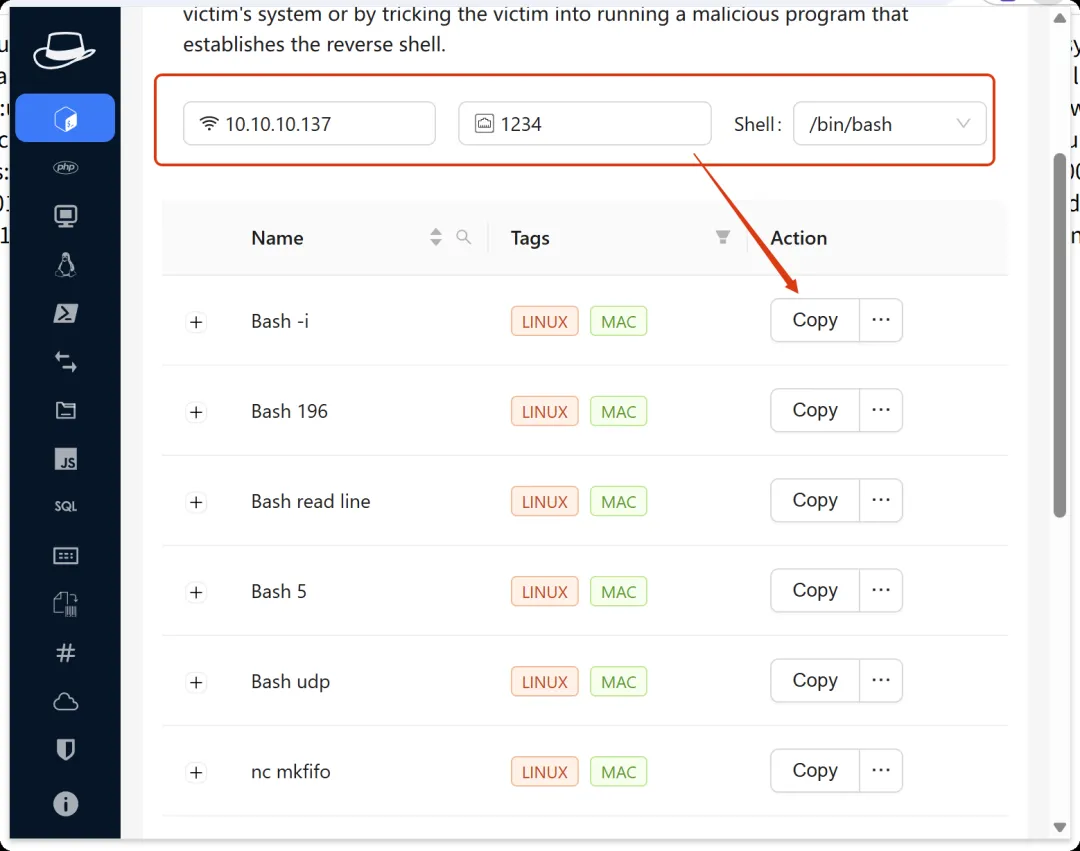Open the Shell /bin/bash dropdown
This screenshot has width=1080, height=851.
tap(889, 124)
